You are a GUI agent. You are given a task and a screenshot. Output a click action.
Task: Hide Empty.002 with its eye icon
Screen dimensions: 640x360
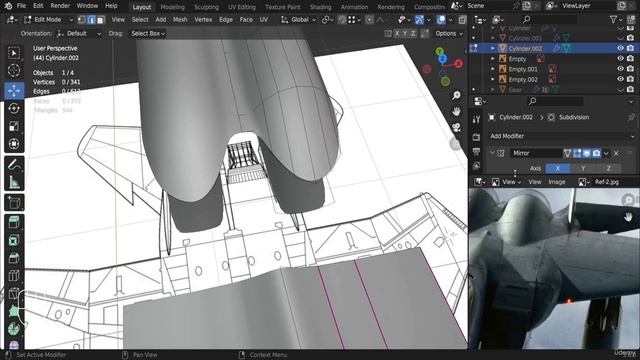coord(620,79)
